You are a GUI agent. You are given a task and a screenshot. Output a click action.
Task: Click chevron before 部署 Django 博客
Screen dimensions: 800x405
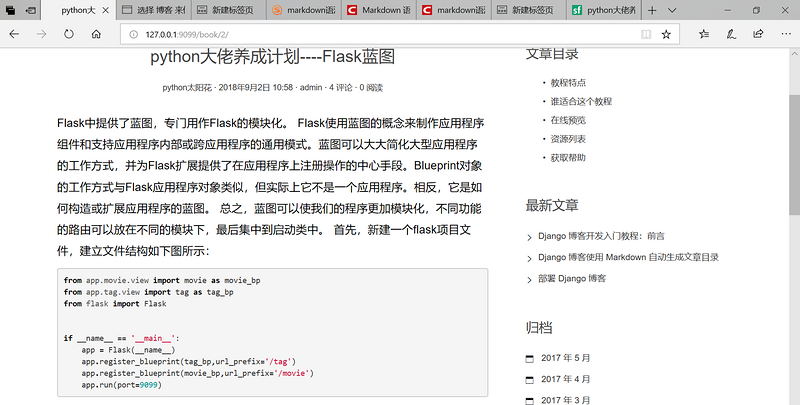coord(529,280)
